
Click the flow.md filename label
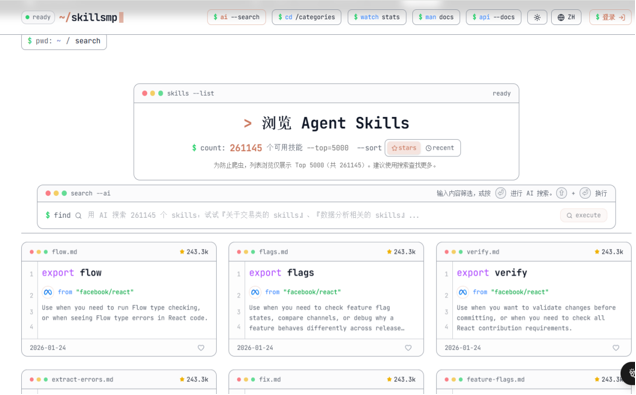[64, 252]
